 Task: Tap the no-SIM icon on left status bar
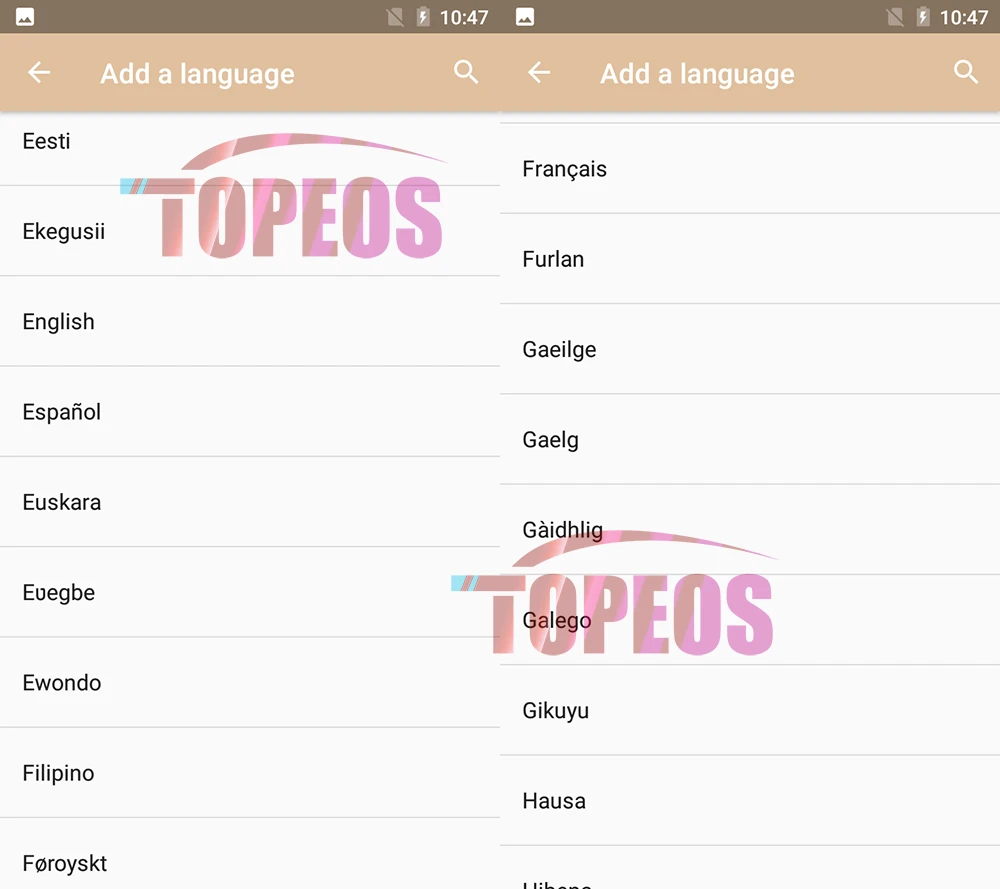click(395, 17)
